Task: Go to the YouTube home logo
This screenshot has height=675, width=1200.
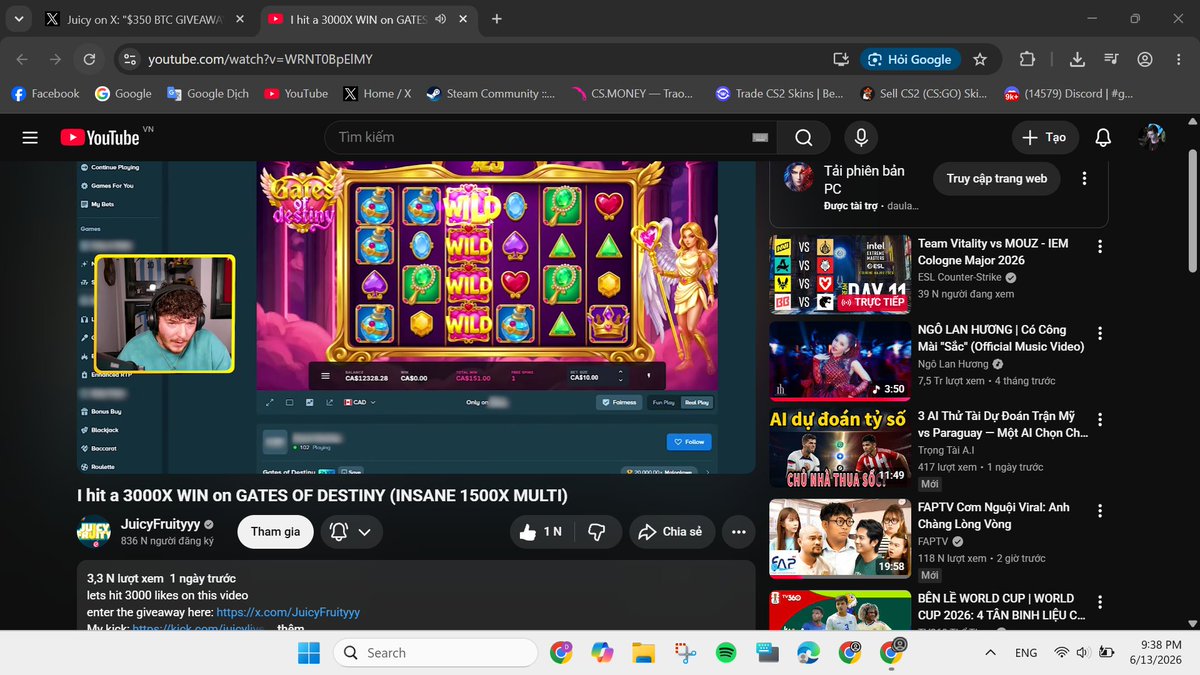Action: click(100, 138)
